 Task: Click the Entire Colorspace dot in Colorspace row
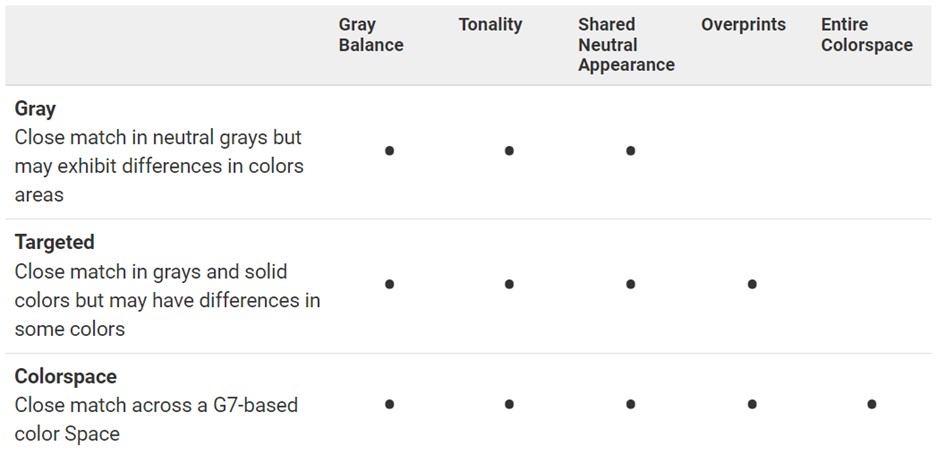click(872, 404)
